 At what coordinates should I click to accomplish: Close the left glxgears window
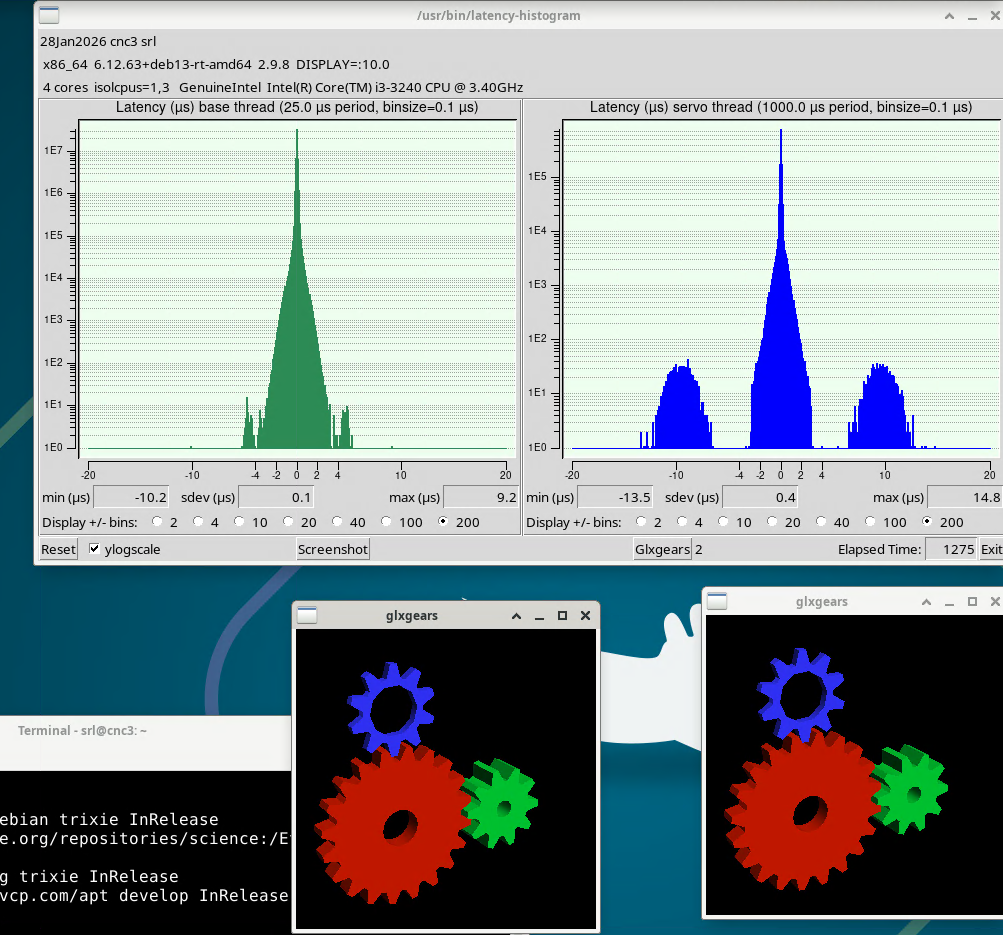point(585,616)
